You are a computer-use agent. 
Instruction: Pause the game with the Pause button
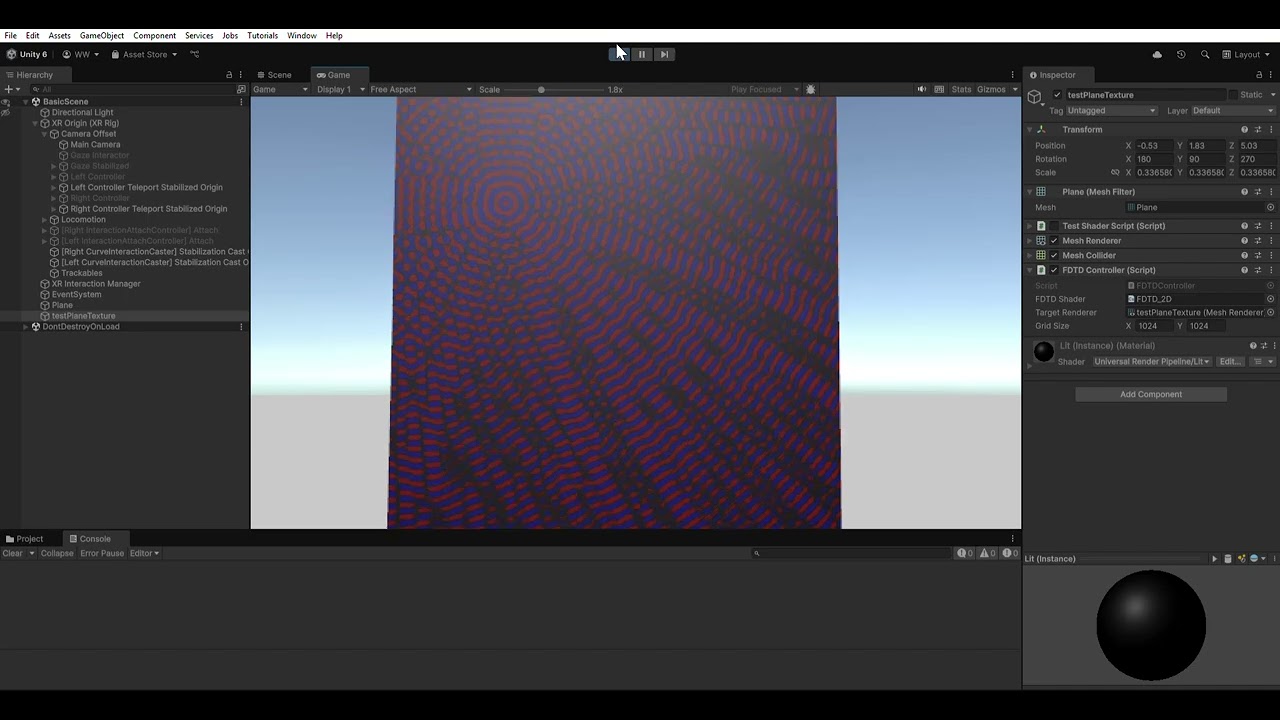(x=642, y=54)
